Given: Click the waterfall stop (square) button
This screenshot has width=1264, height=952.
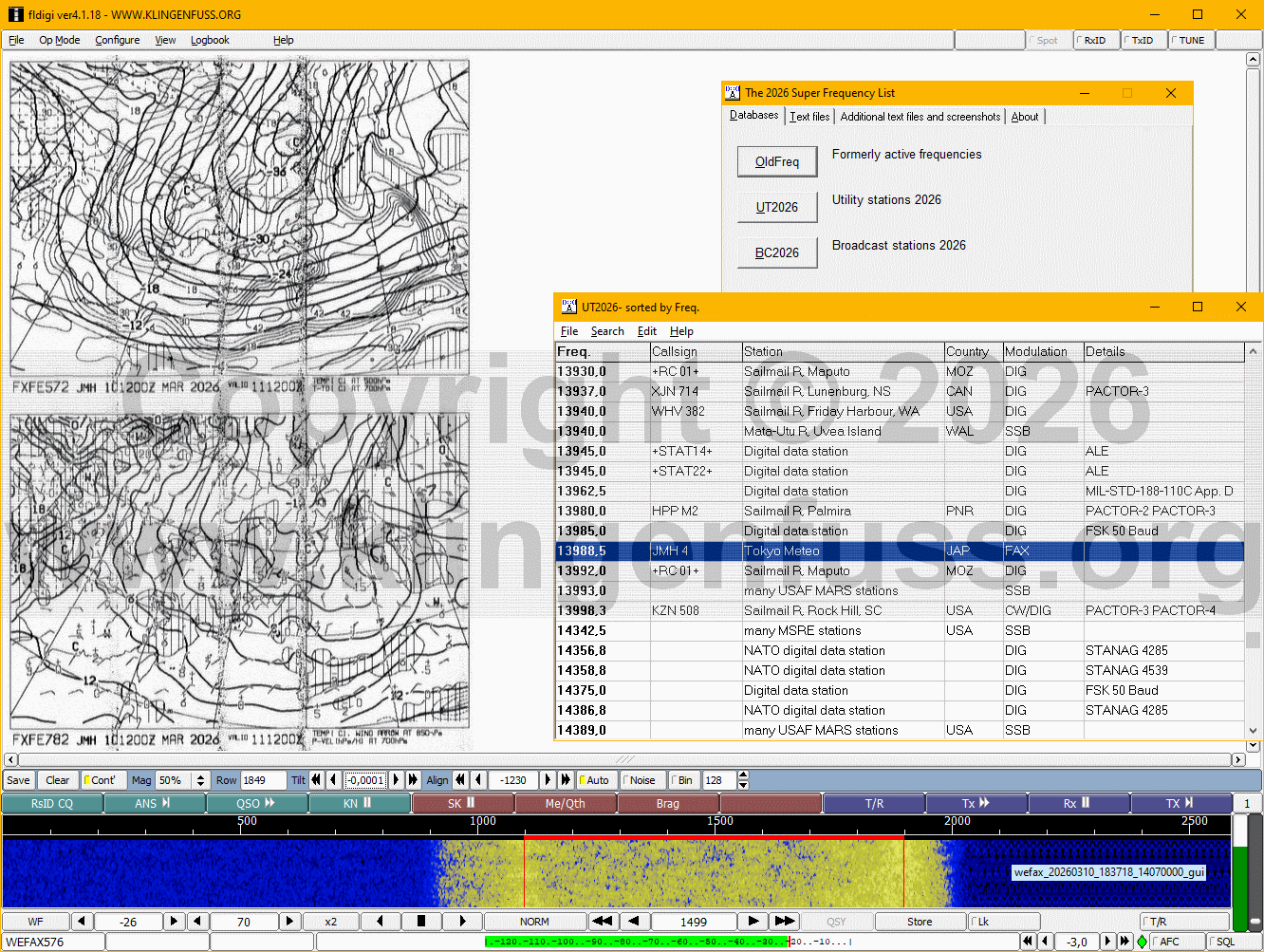Looking at the screenshot, I should [x=421, y=921].
